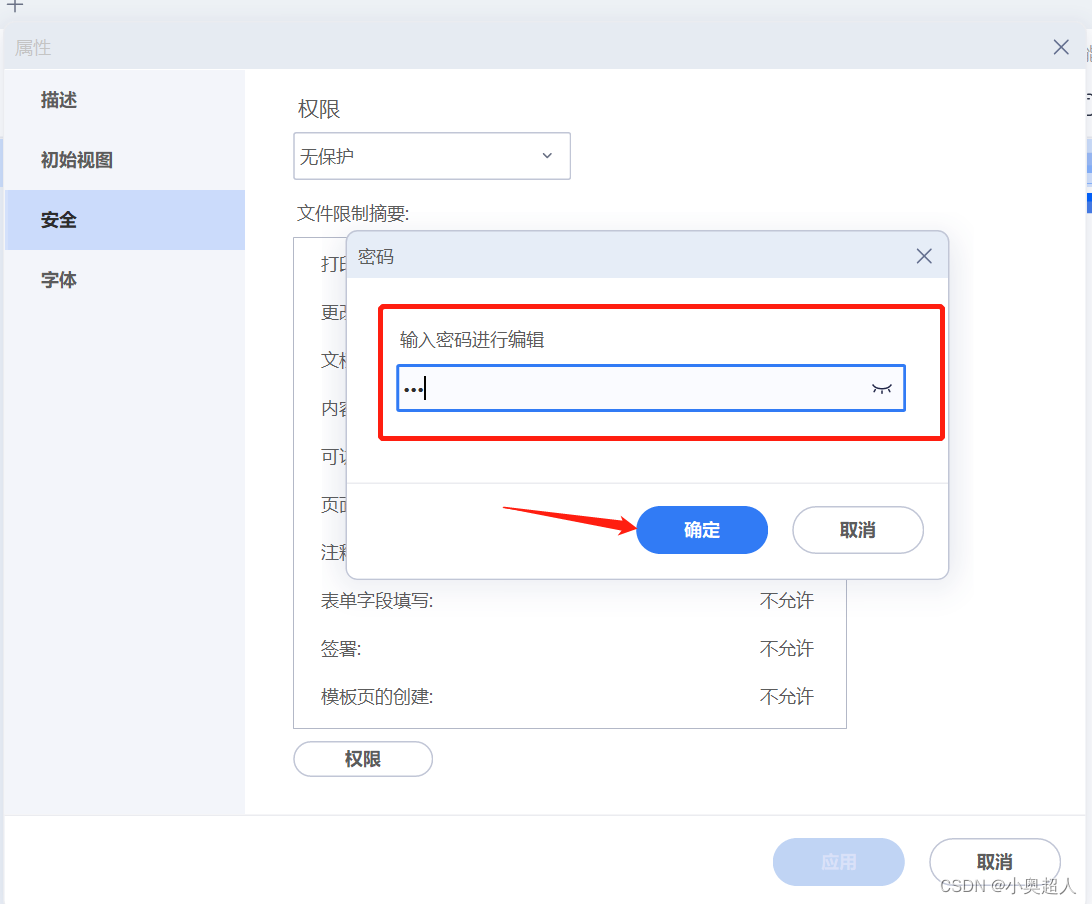Click 取消 in the password dialog
Screen dimensions: 1092x904
(x=857, y=530)
